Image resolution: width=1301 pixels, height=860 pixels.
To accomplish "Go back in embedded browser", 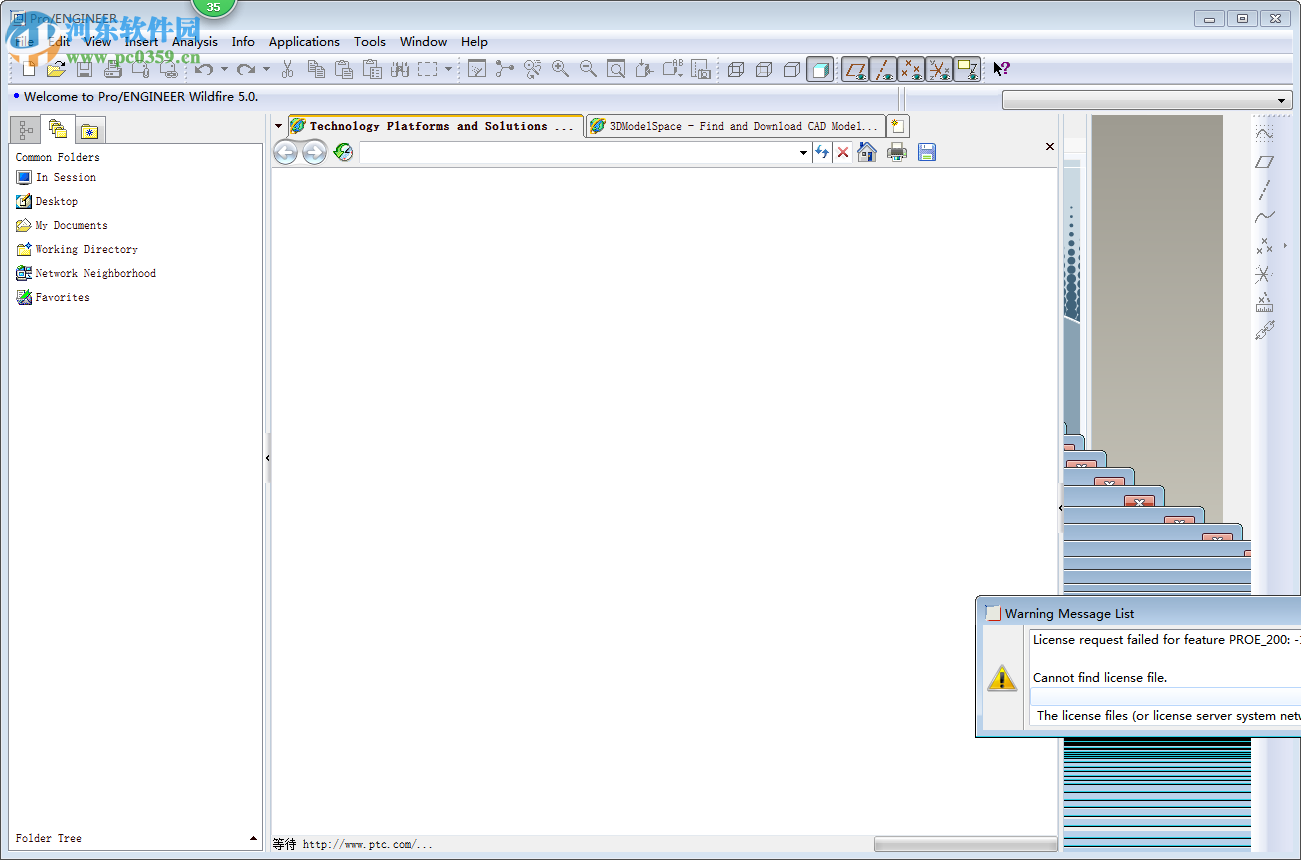I will (285, 152).
